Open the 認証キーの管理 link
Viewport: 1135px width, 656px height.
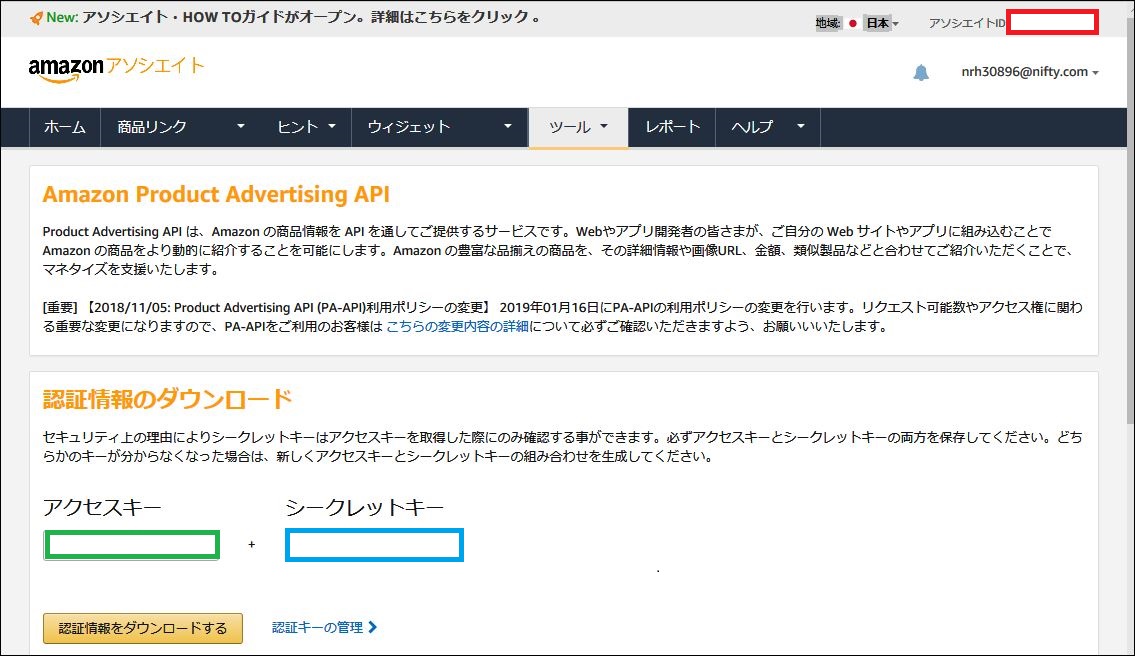point(324,628)
